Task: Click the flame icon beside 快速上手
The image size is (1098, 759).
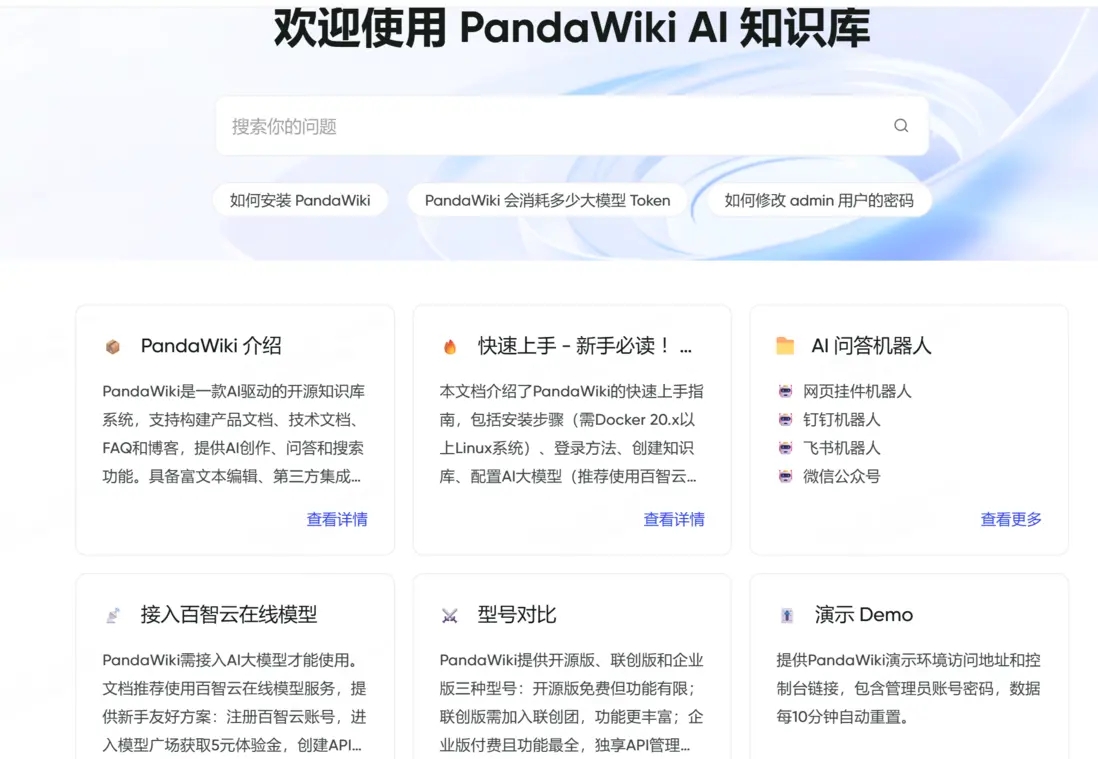Action: coord(450,346)
